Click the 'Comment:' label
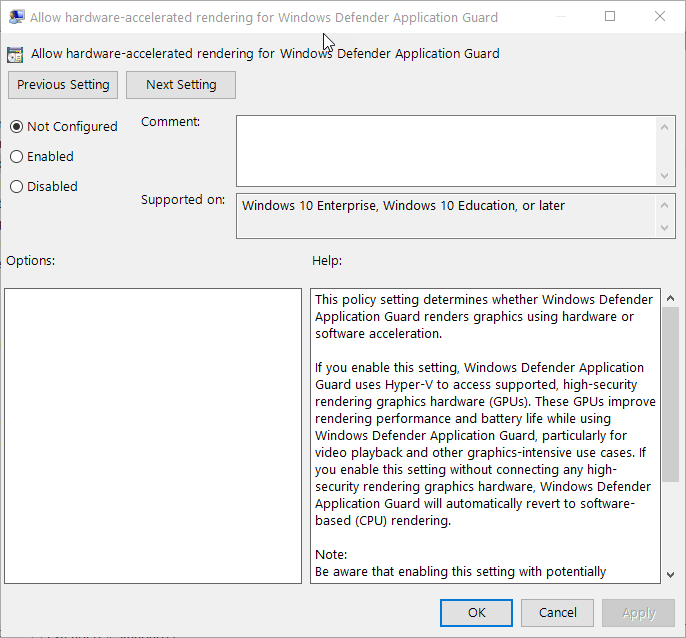The height and width of the screenshot is (638, 686). pyautogui.click(x=171, y=122)
